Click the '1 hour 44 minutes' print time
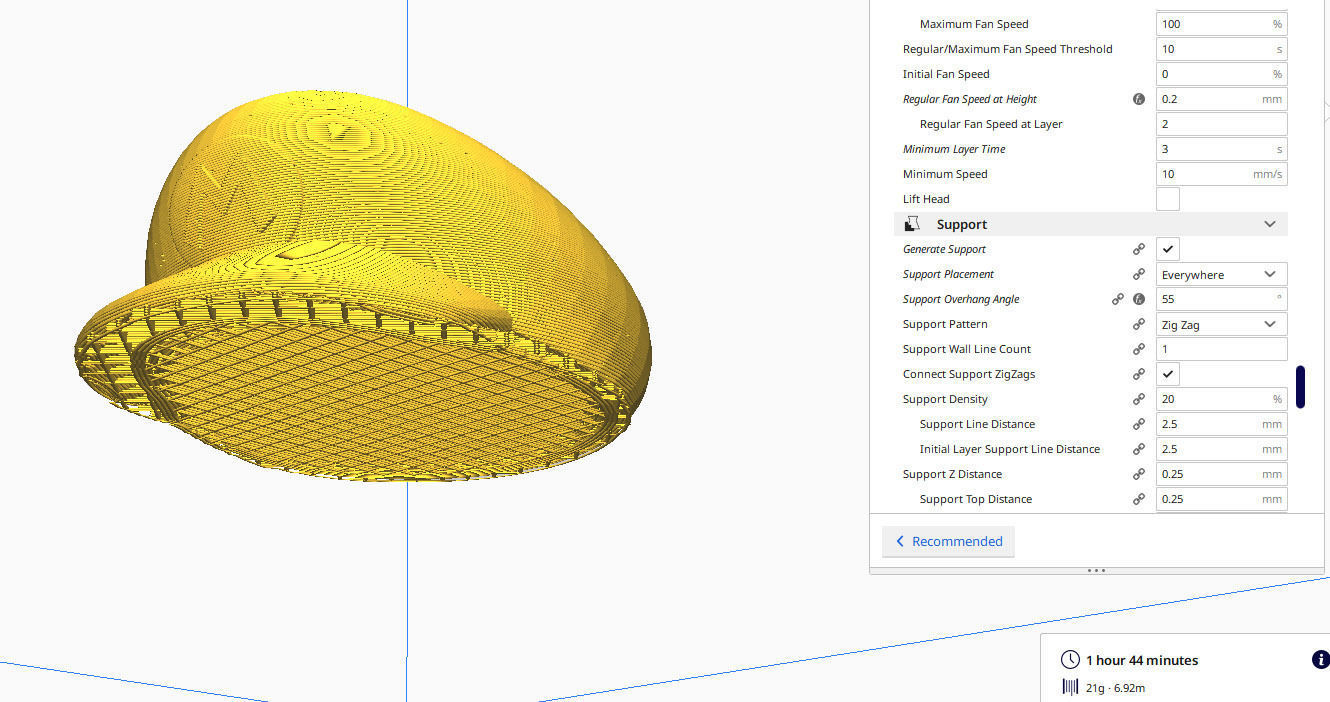Screen dimensions: 1330x702 click(1142, 660)
